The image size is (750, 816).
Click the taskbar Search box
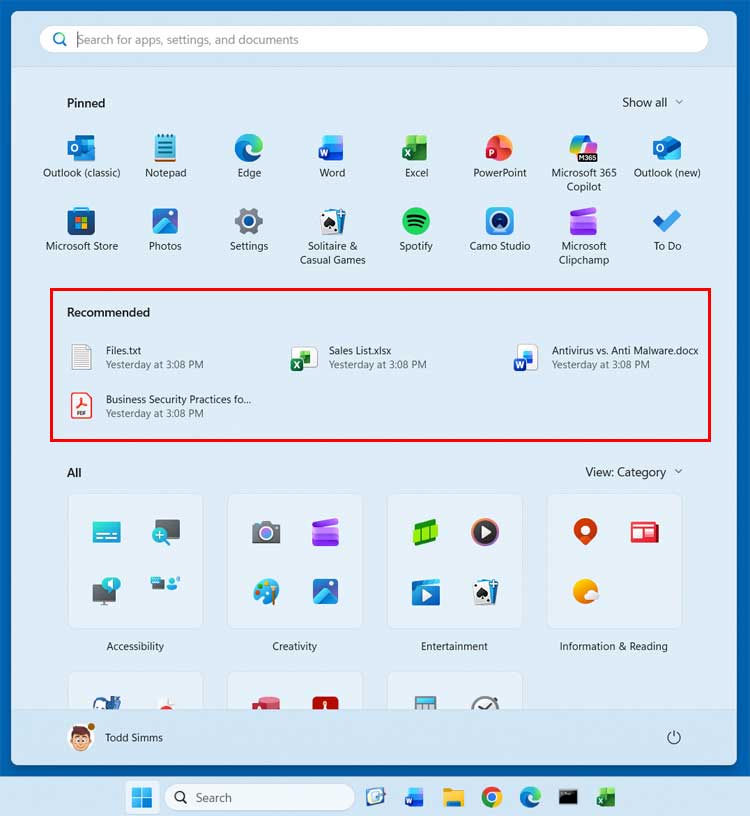pyautogui.click(x=260, y=797)
